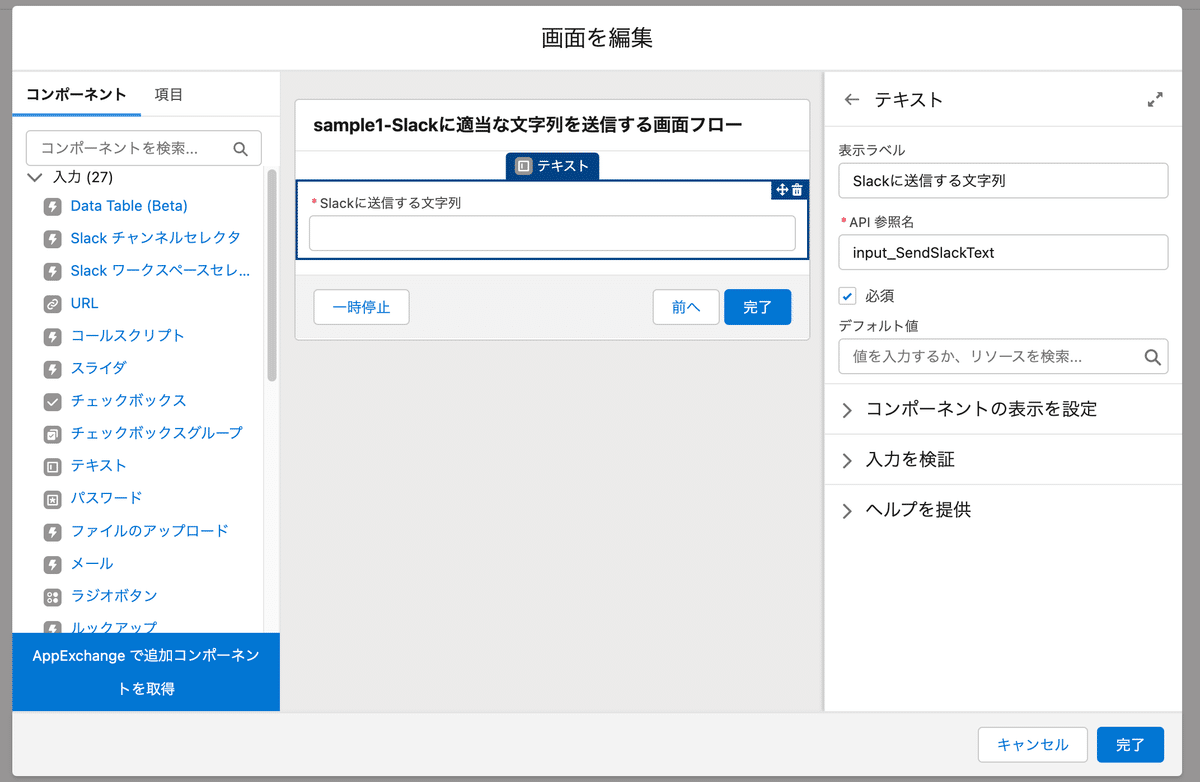Click the 完了 button in the dialog footer
The width and height of the screenshot is (1200, 782).
point(1131,745)
